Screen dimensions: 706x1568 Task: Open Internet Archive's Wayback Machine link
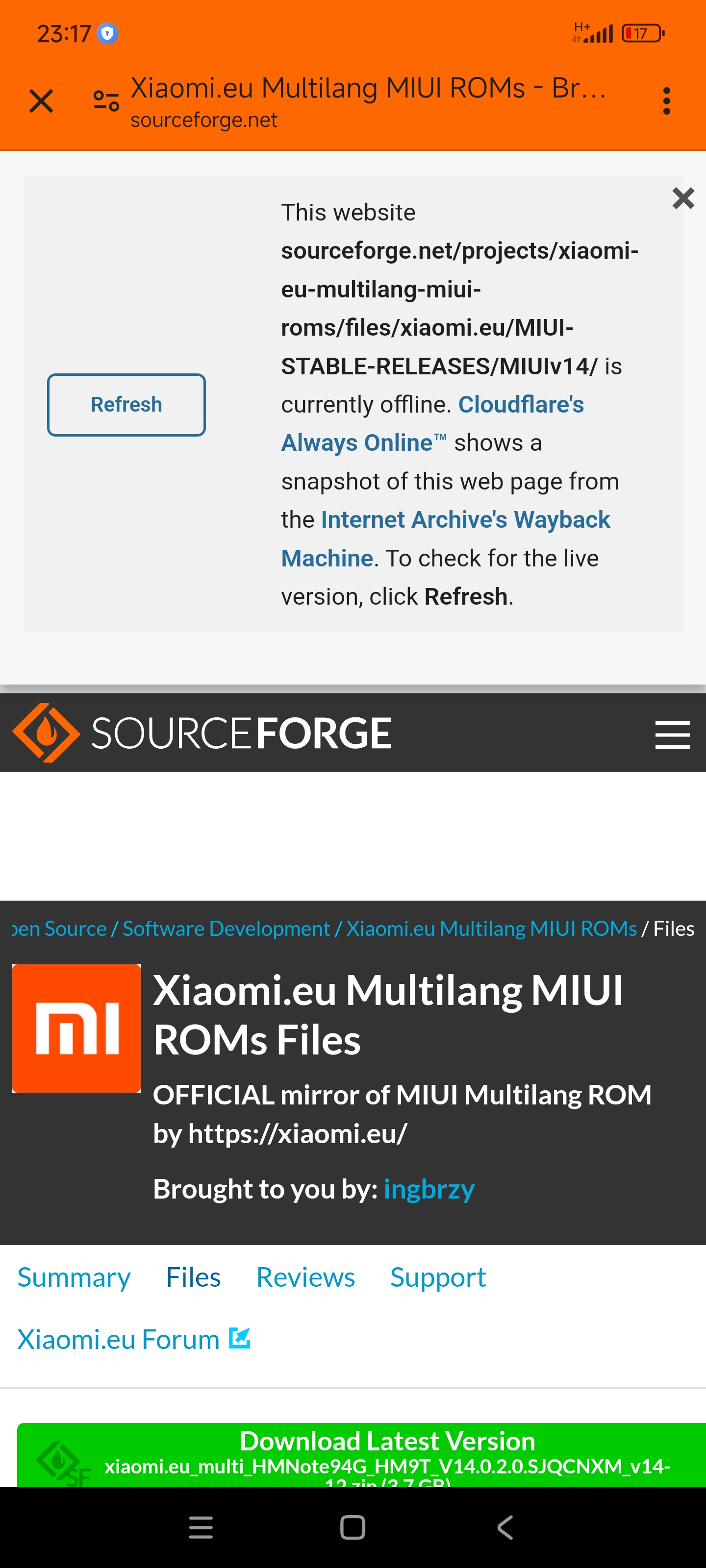coord(445,539)
